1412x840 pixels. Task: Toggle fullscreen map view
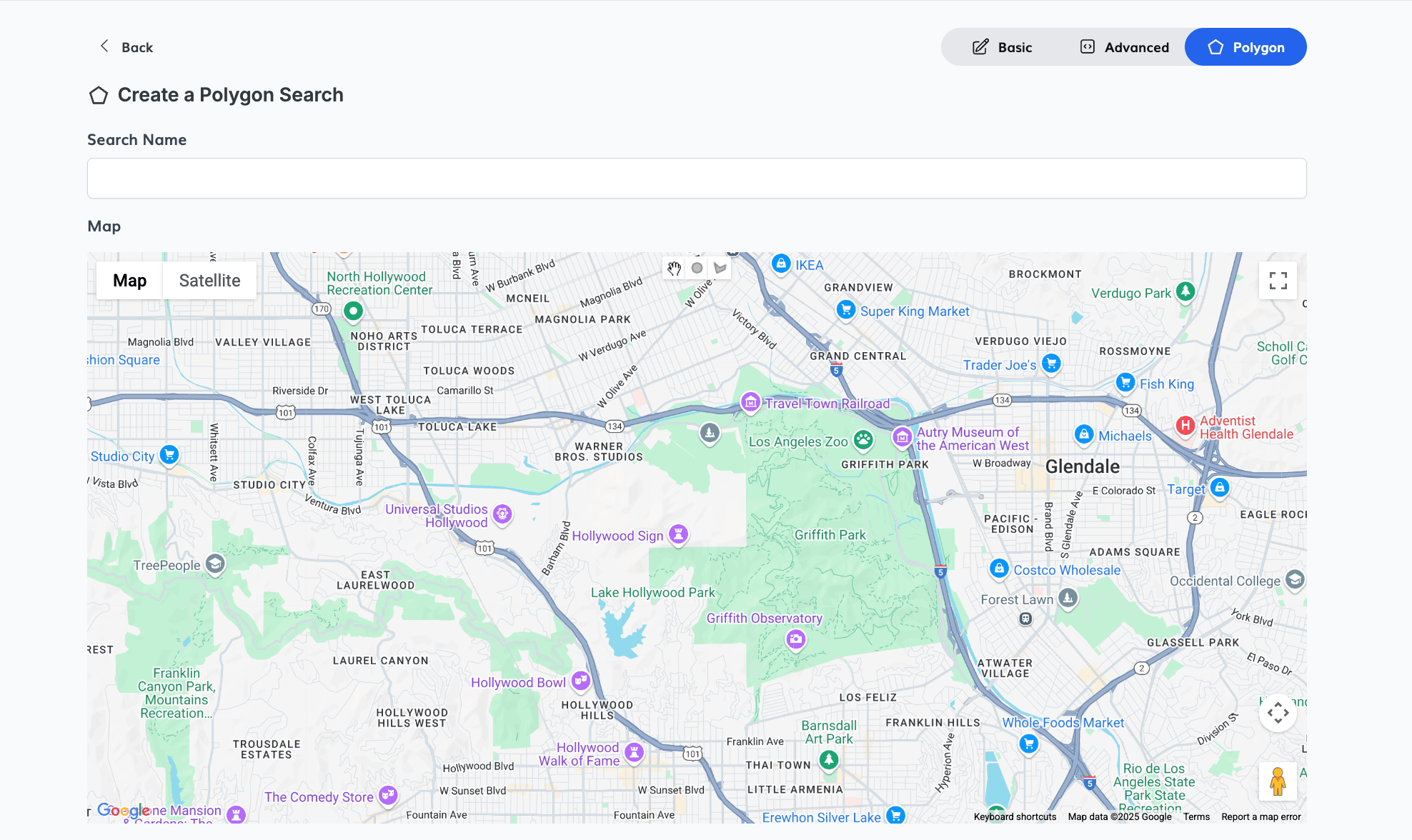(1278, 281)
